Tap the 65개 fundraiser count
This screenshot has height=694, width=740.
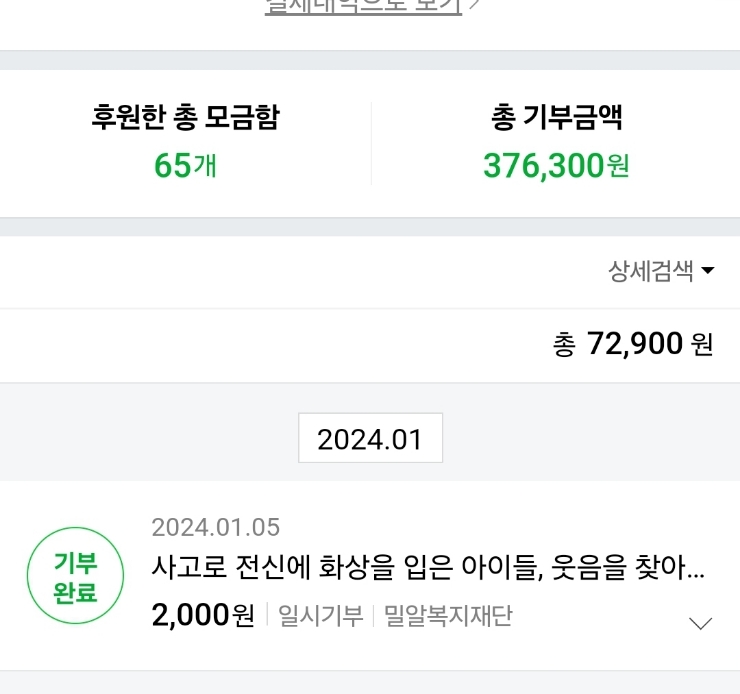click(x=185, y=166)
